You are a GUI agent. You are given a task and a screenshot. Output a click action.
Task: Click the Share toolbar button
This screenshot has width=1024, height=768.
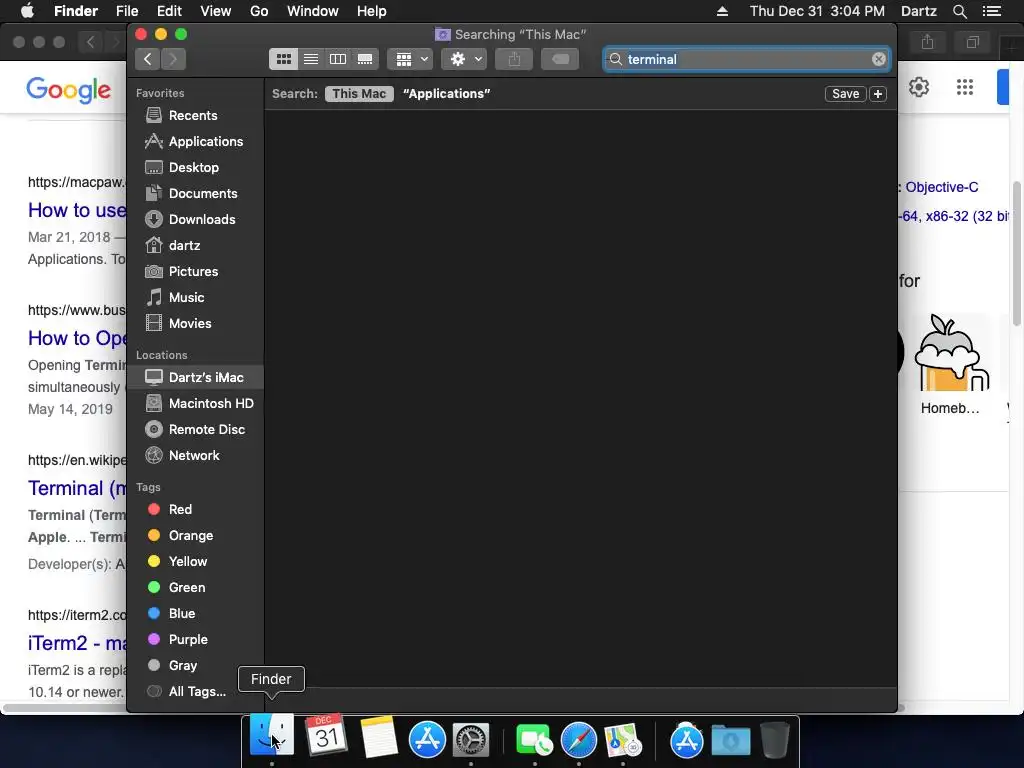514,59
